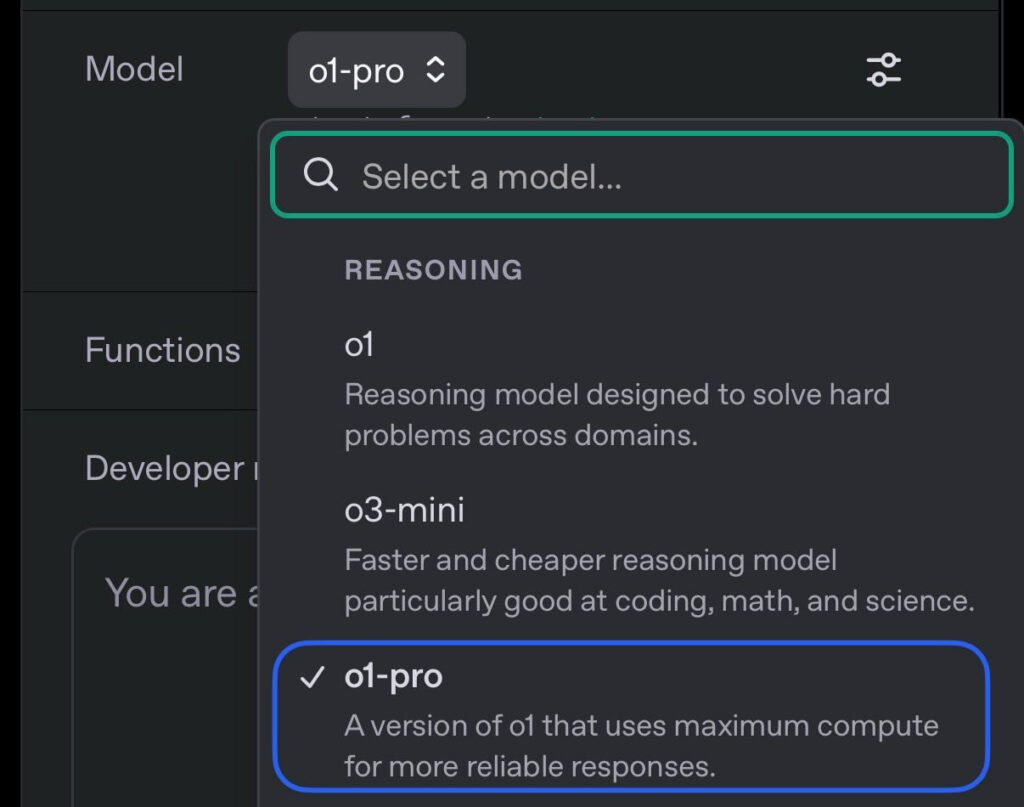
Task: Open the model settings sliders icon
Action: pyautogui.click(x=883, y=70)
